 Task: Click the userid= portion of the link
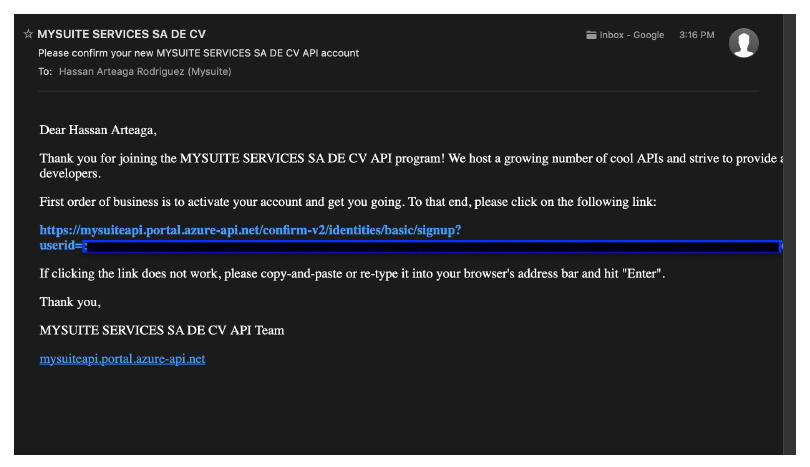coord(61,245)
